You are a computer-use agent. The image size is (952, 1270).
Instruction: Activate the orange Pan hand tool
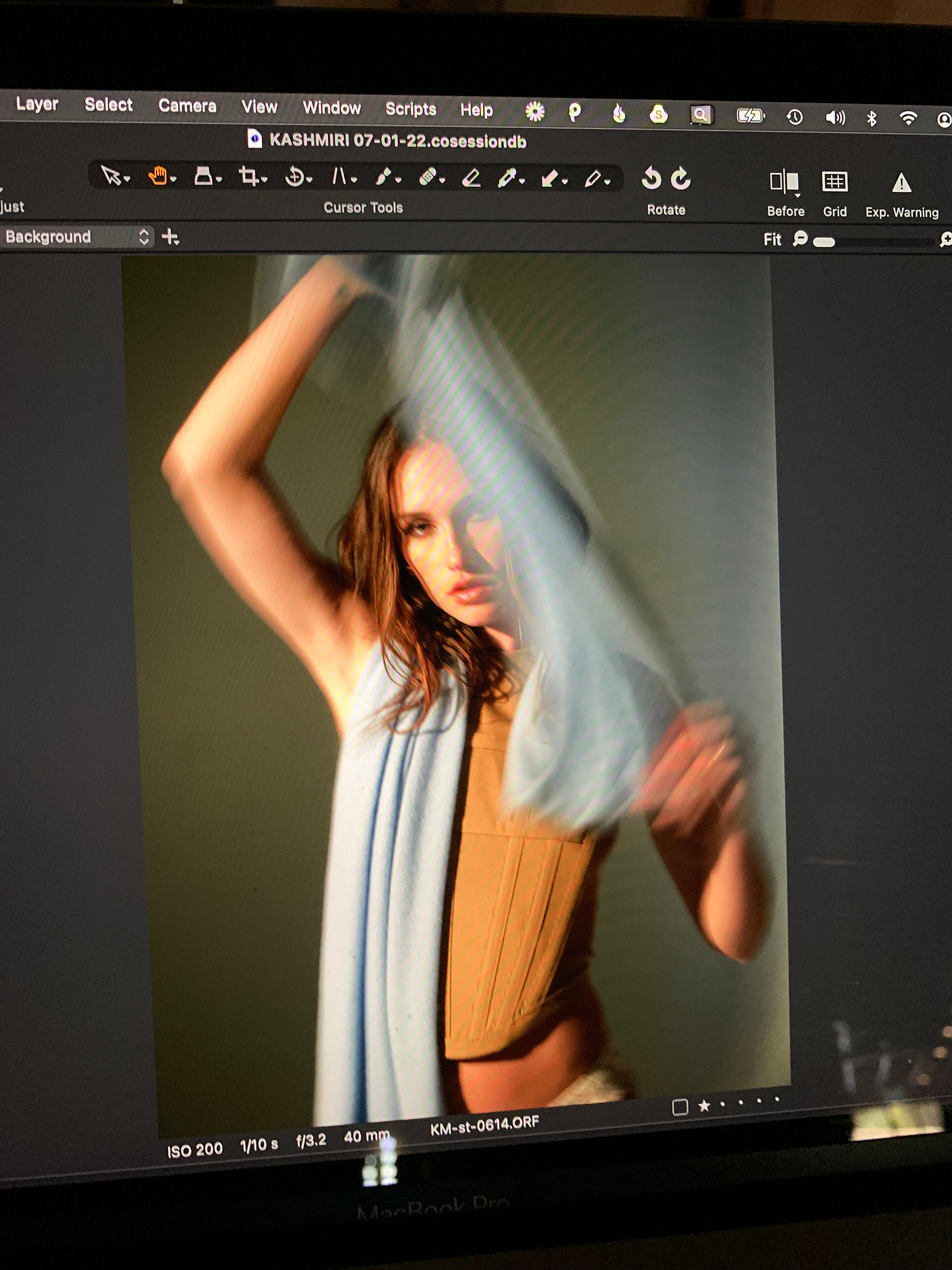(157, 176)
